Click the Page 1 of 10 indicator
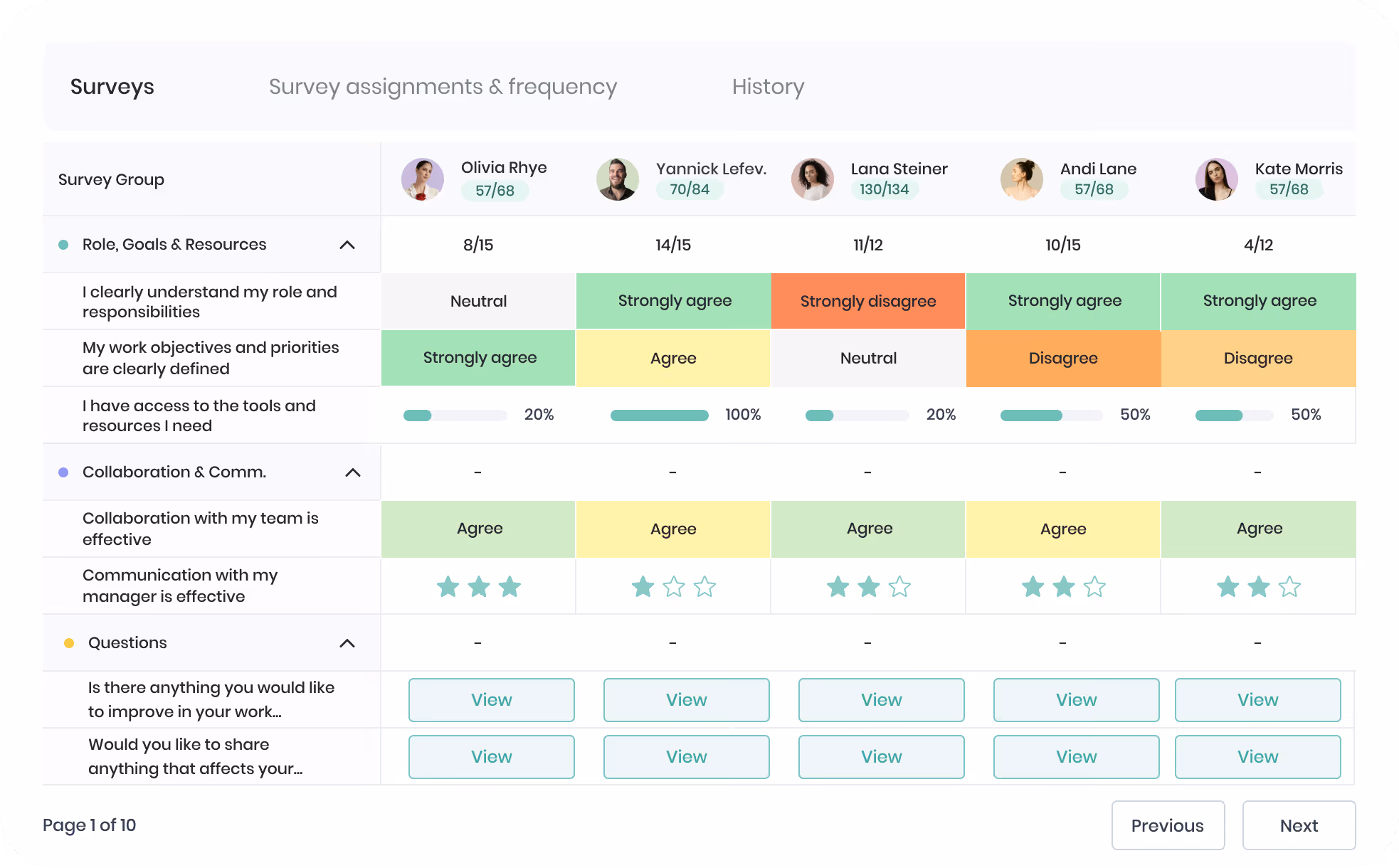Image resolution: width=1399 pixels, height=868 pixels. click(x=89, y=825)
